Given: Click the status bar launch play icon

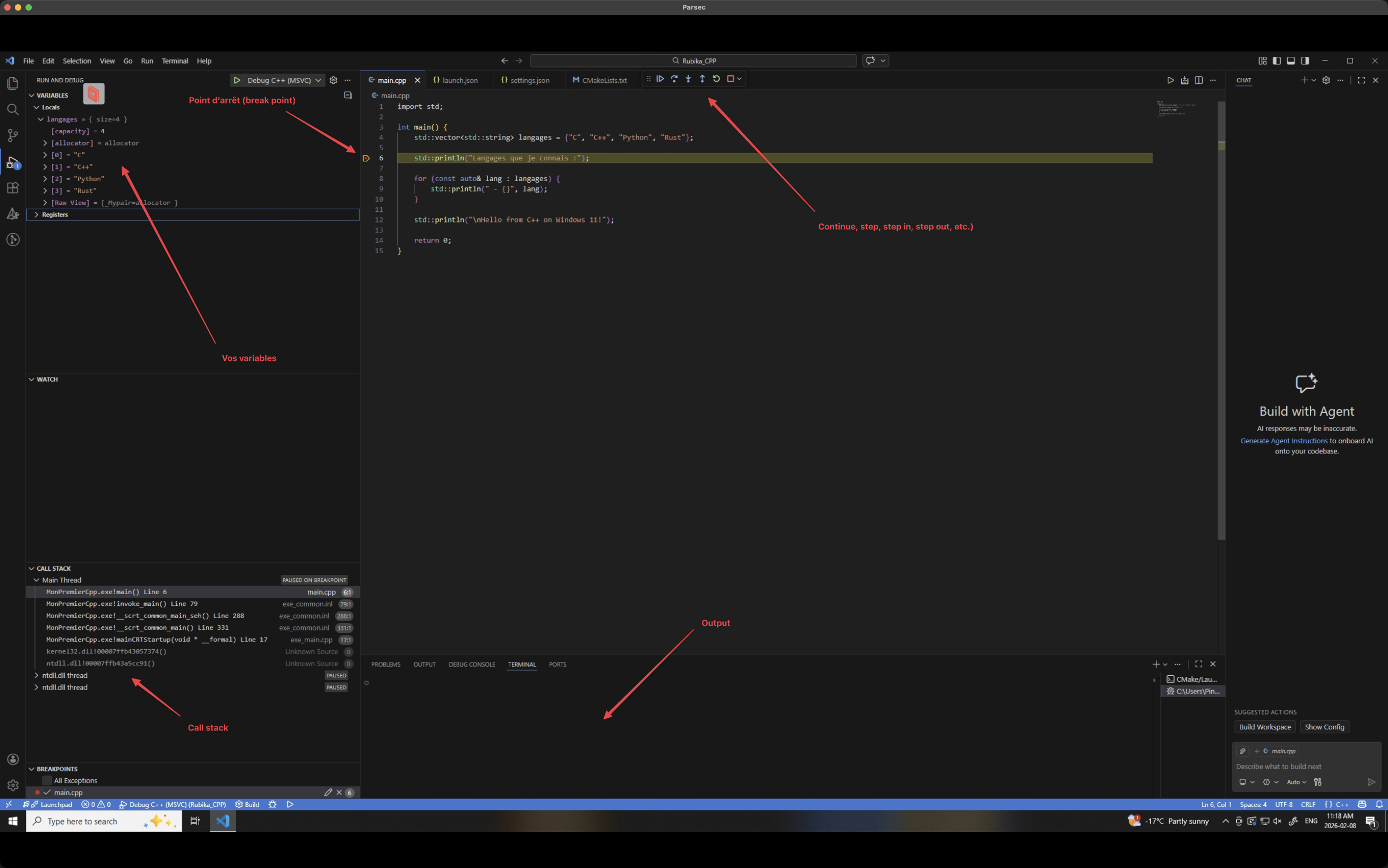Looking at the screenshot, I should pos(290,804).
